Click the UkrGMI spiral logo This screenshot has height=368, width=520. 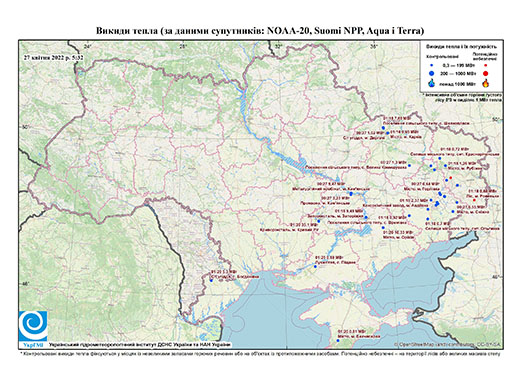click(33, 326)
